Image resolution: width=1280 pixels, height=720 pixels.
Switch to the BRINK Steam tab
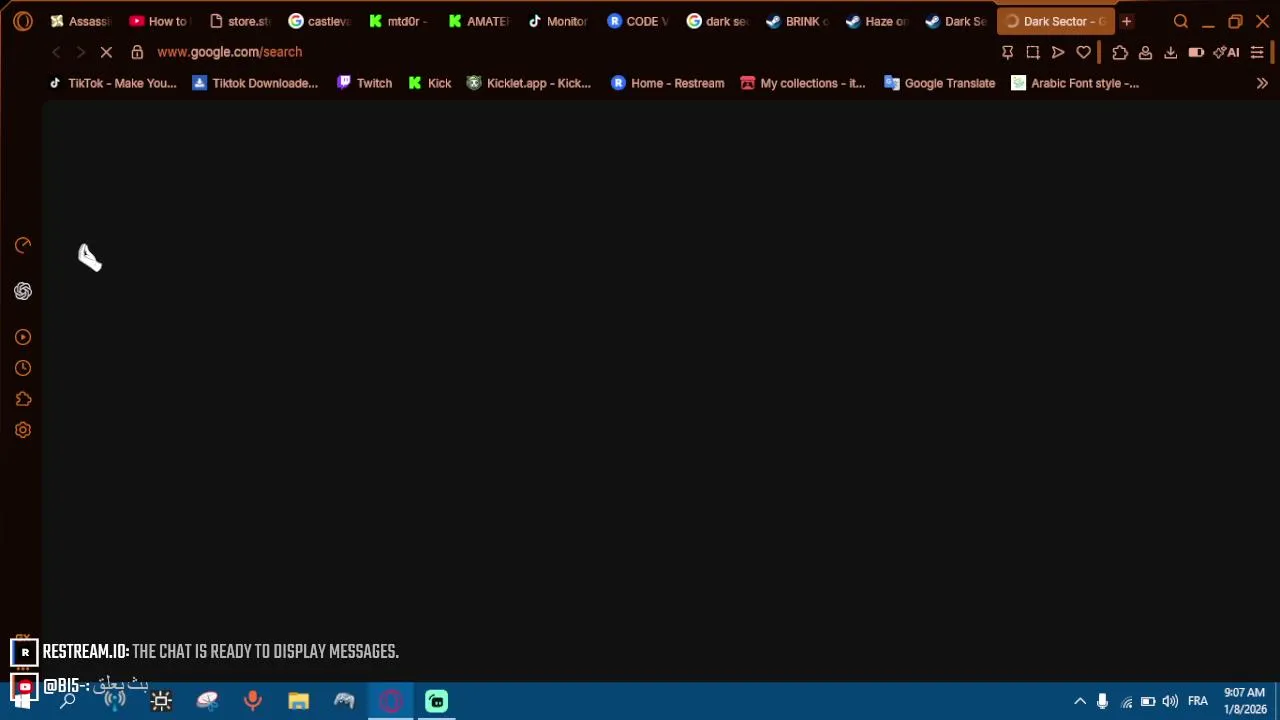795,21
